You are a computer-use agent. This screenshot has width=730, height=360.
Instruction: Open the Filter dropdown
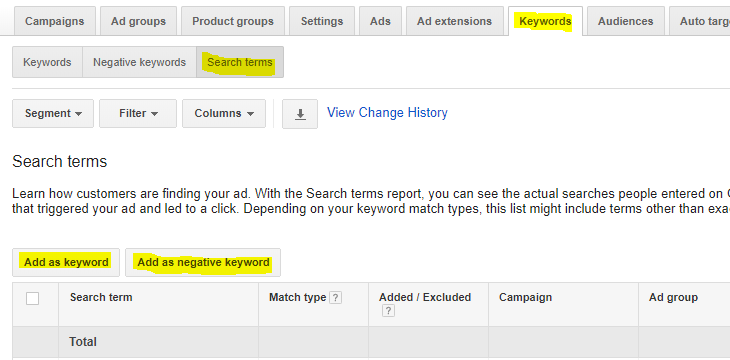(138, 113)
